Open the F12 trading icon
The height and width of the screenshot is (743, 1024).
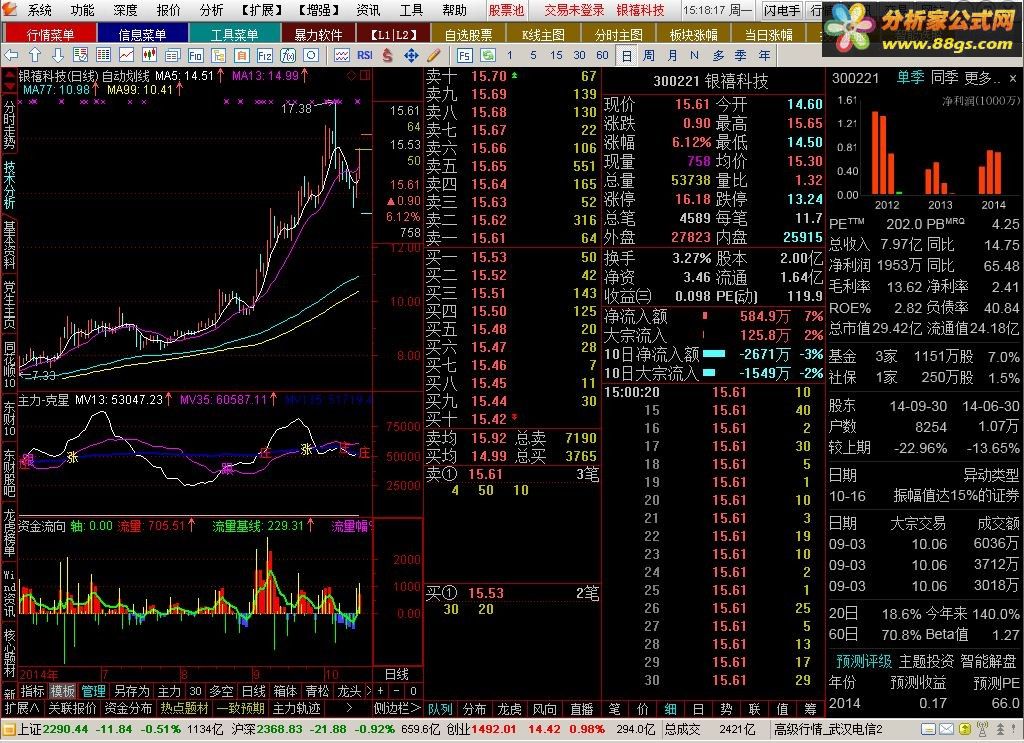click(x=264, y=55)
